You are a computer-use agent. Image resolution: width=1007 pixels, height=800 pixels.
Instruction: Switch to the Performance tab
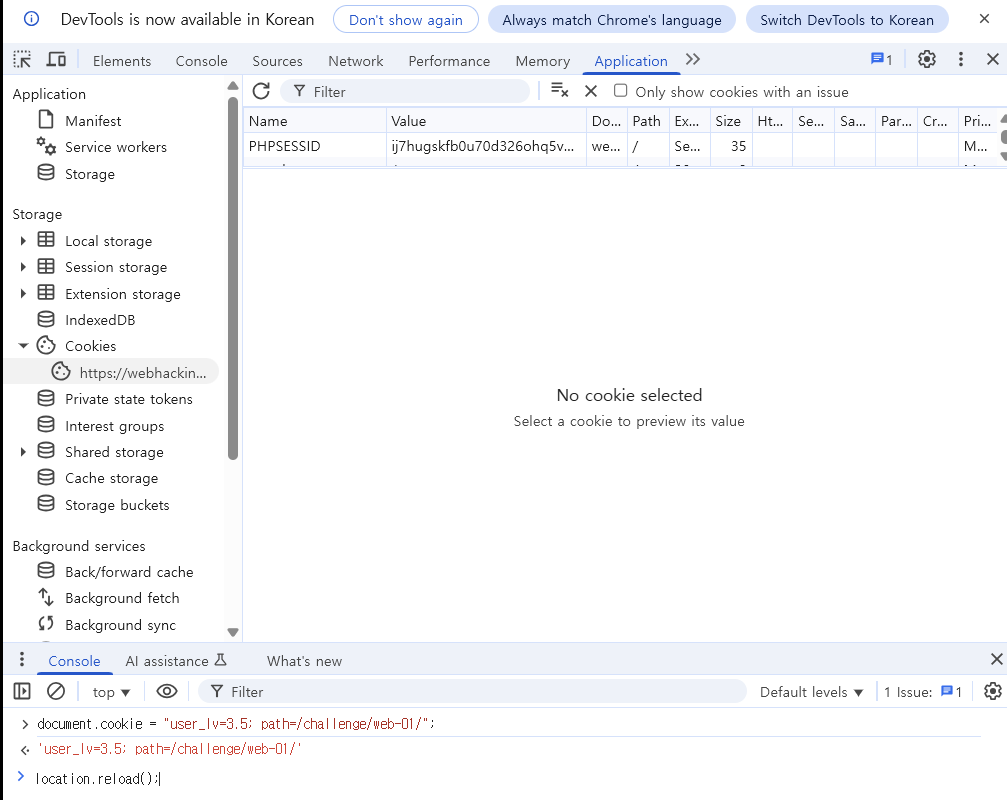449,61
